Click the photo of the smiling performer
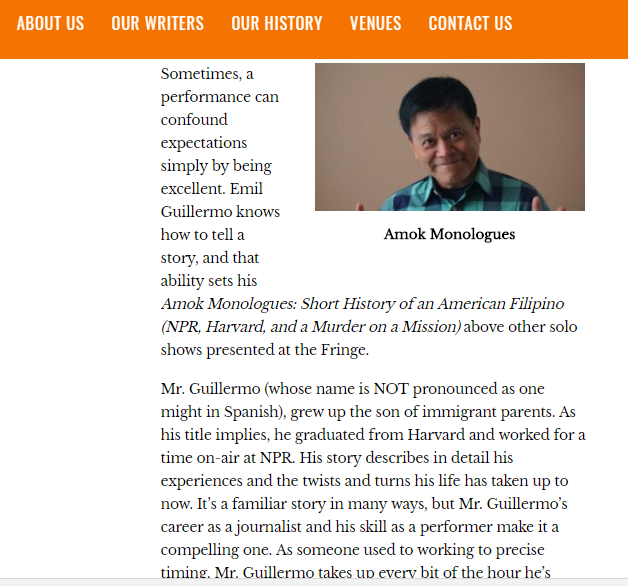Viewport: 628px width, 586px height. (x=450, y=137)
